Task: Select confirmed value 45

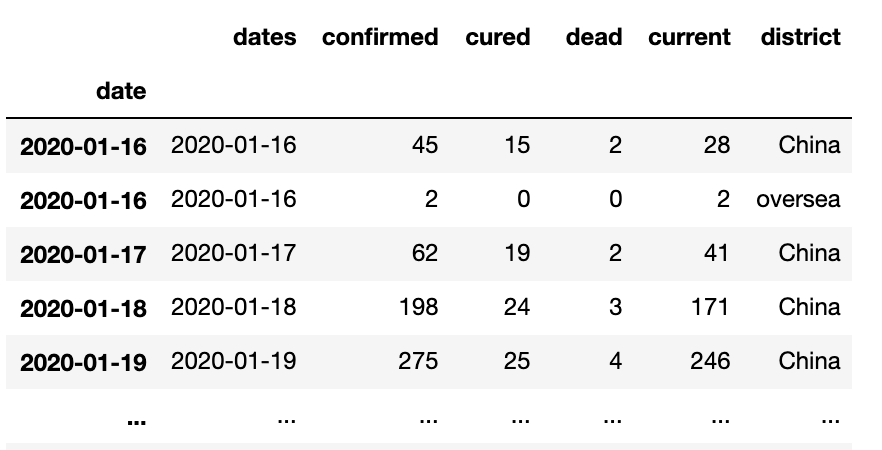Action: click(425, 145)
